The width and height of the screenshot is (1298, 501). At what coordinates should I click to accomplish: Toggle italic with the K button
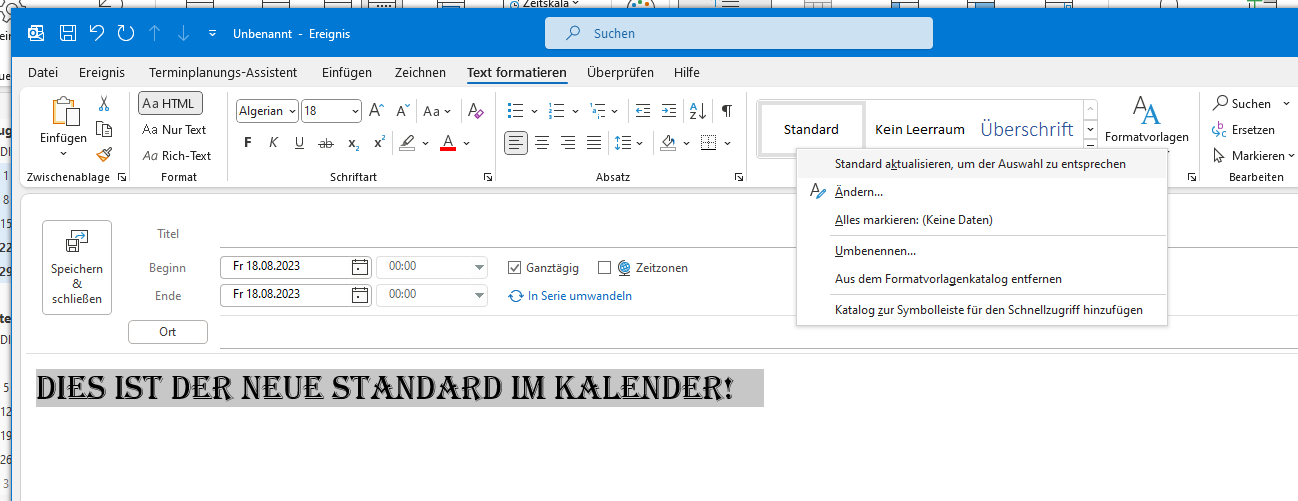tap(273, 143)
